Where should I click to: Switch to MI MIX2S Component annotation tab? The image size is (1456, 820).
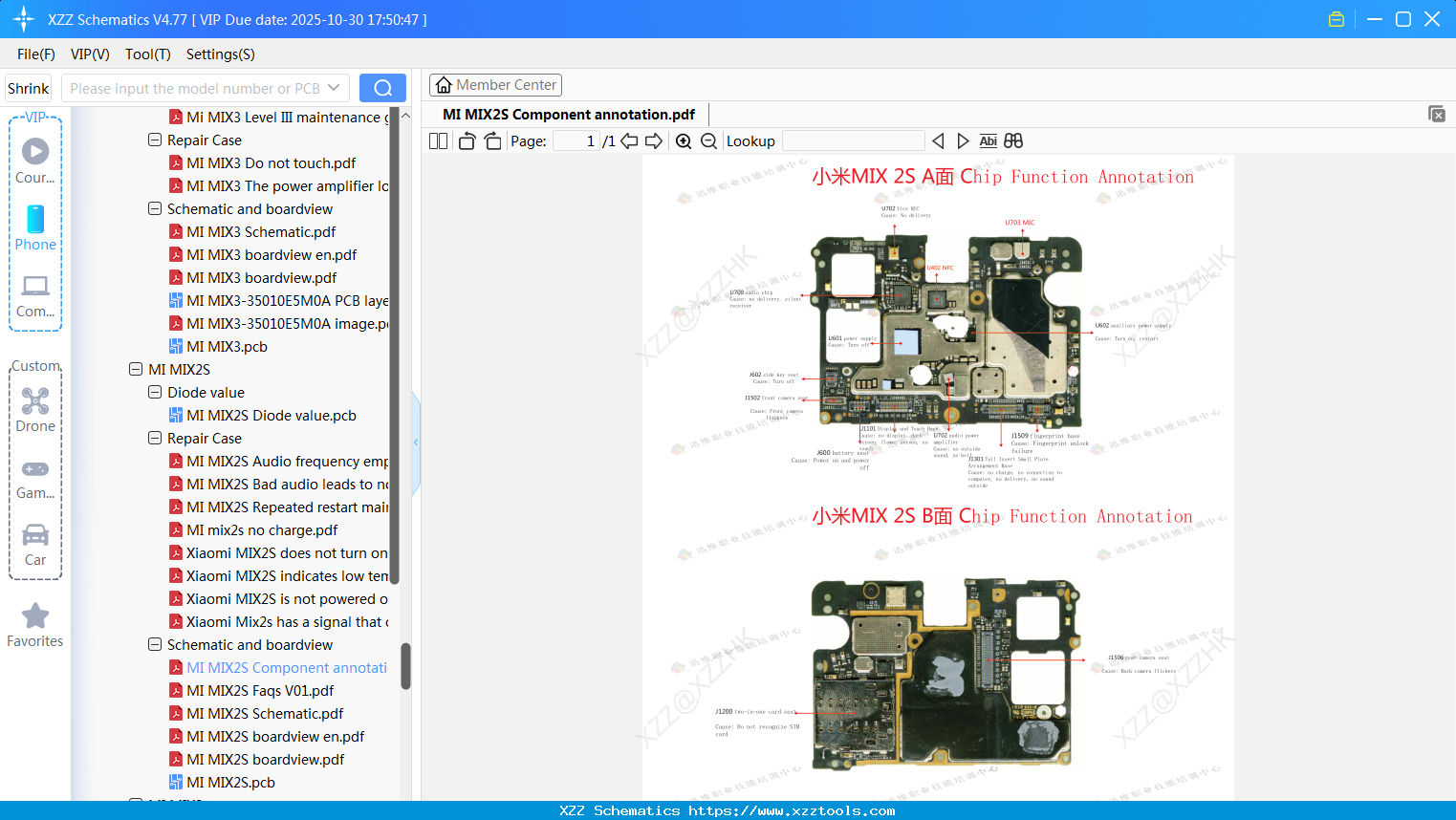click(x=568, y=114)
